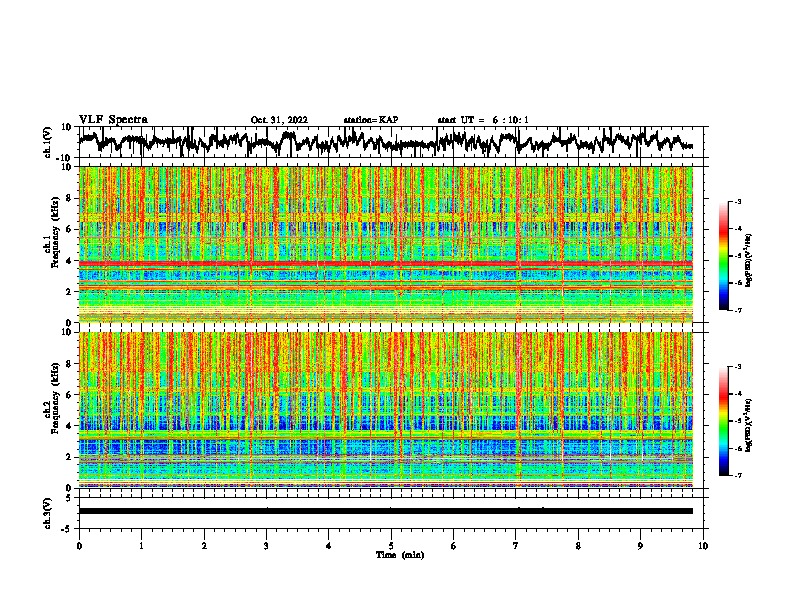This screenshot has height=612, width=792.
Task: Click ch.2 color scale '-7' label
Action: coord(737,475)
